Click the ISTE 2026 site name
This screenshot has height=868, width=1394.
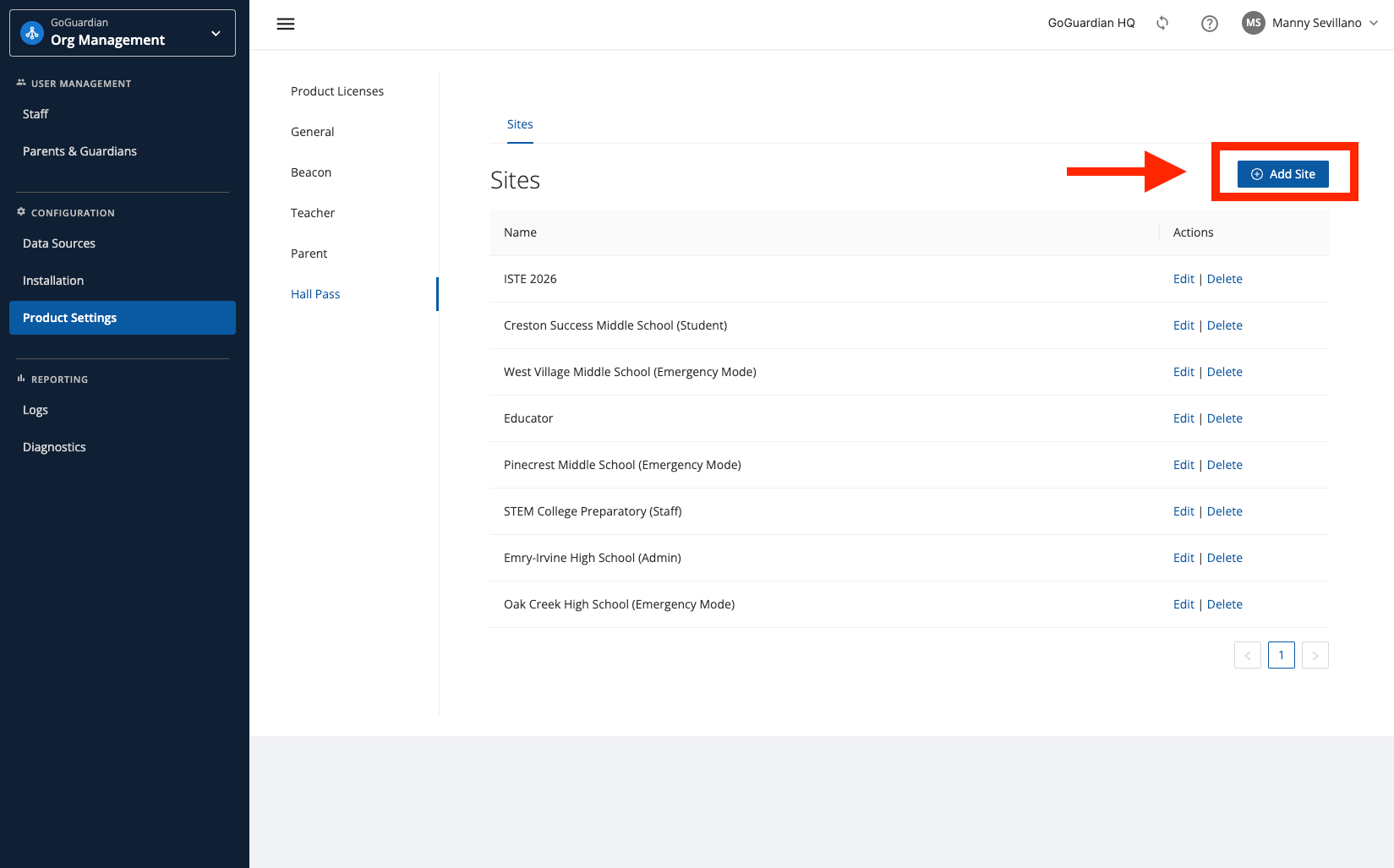point(530,279)
